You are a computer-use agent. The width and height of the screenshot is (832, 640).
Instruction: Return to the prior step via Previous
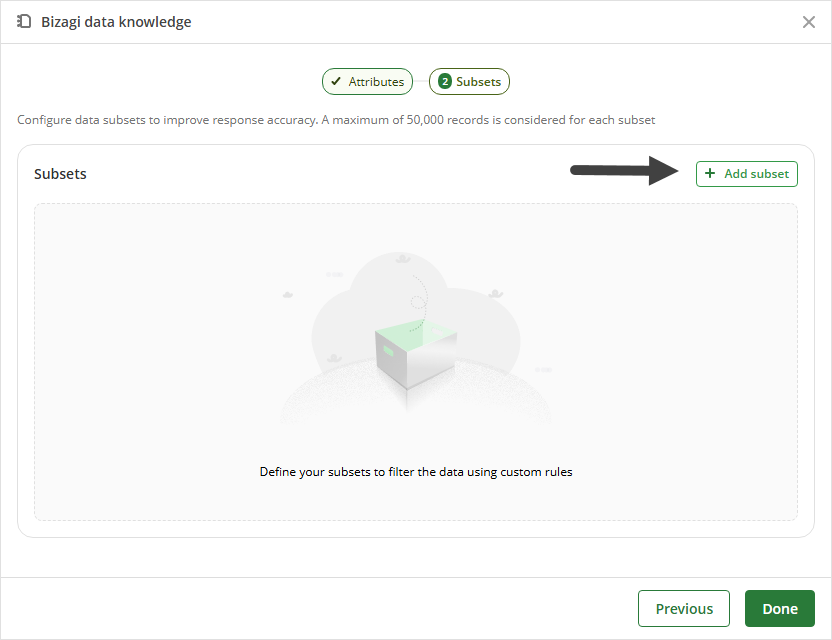click(684, 609)
